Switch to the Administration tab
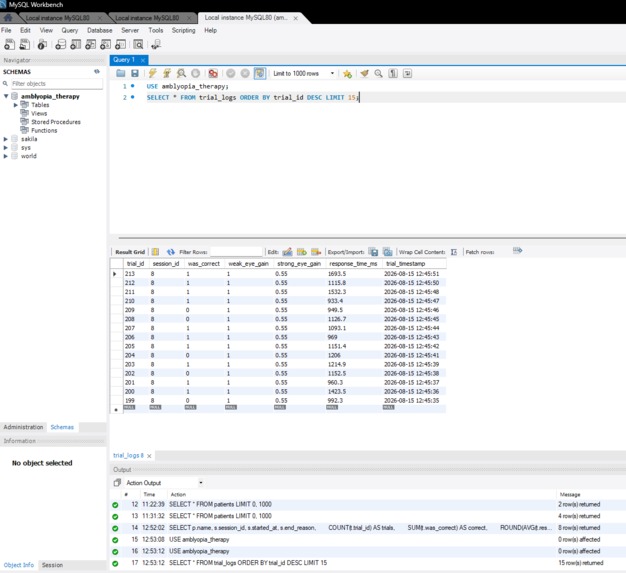Screen dimensions: 626x573 23,427
